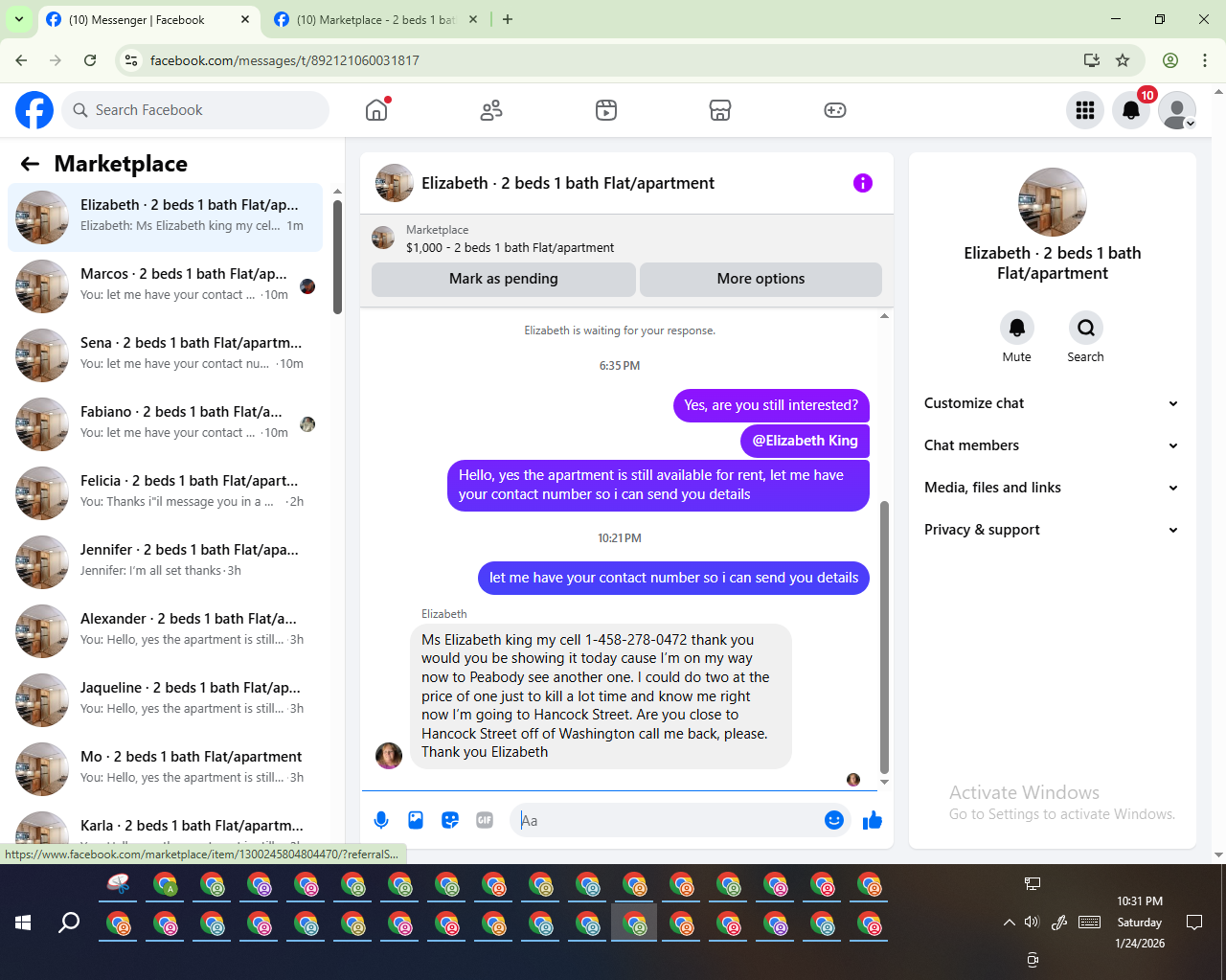Click Mark as pending button
The height and width of the screenshot is (980, 1226).
pos(504,279)
